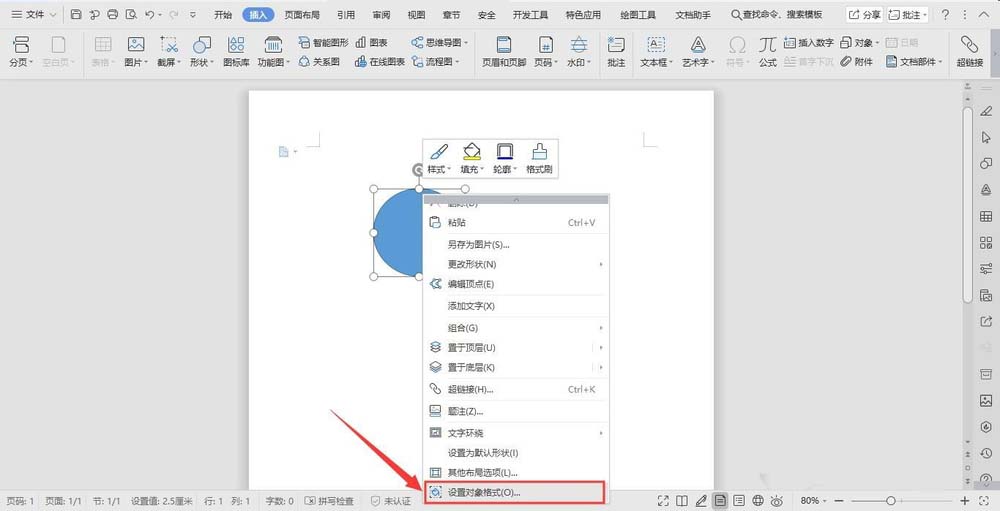Insert a 批注 comment from ribbon

616,51
